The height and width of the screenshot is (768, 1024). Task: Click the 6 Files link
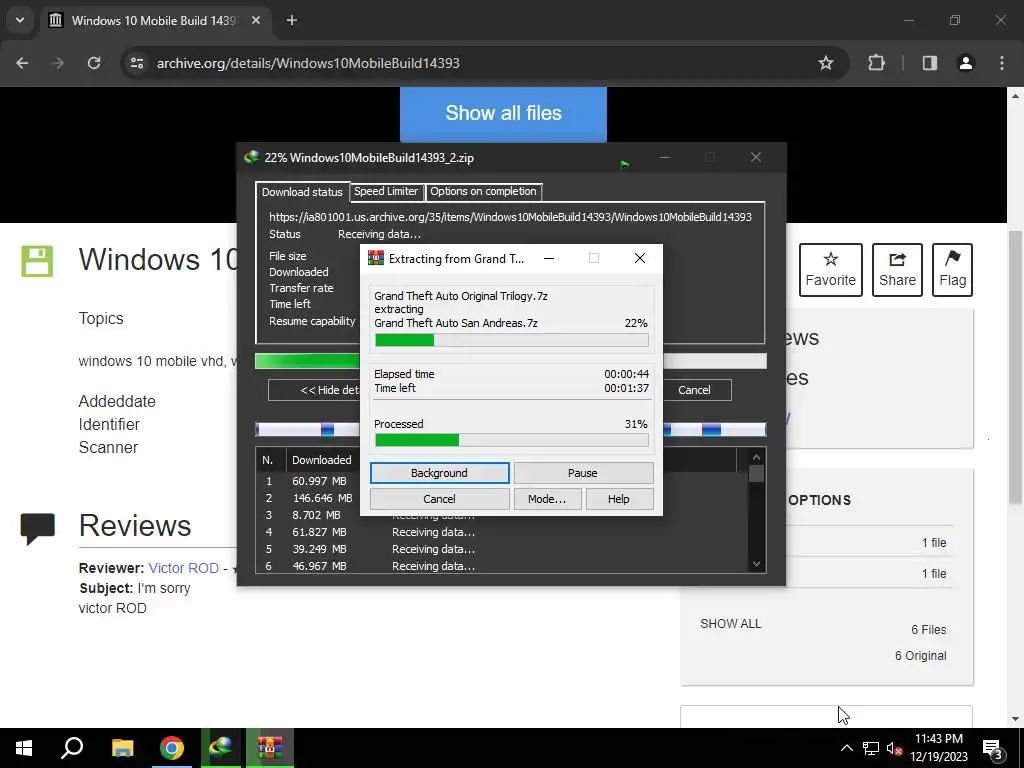pyautogui.click(x=929, y=630)
